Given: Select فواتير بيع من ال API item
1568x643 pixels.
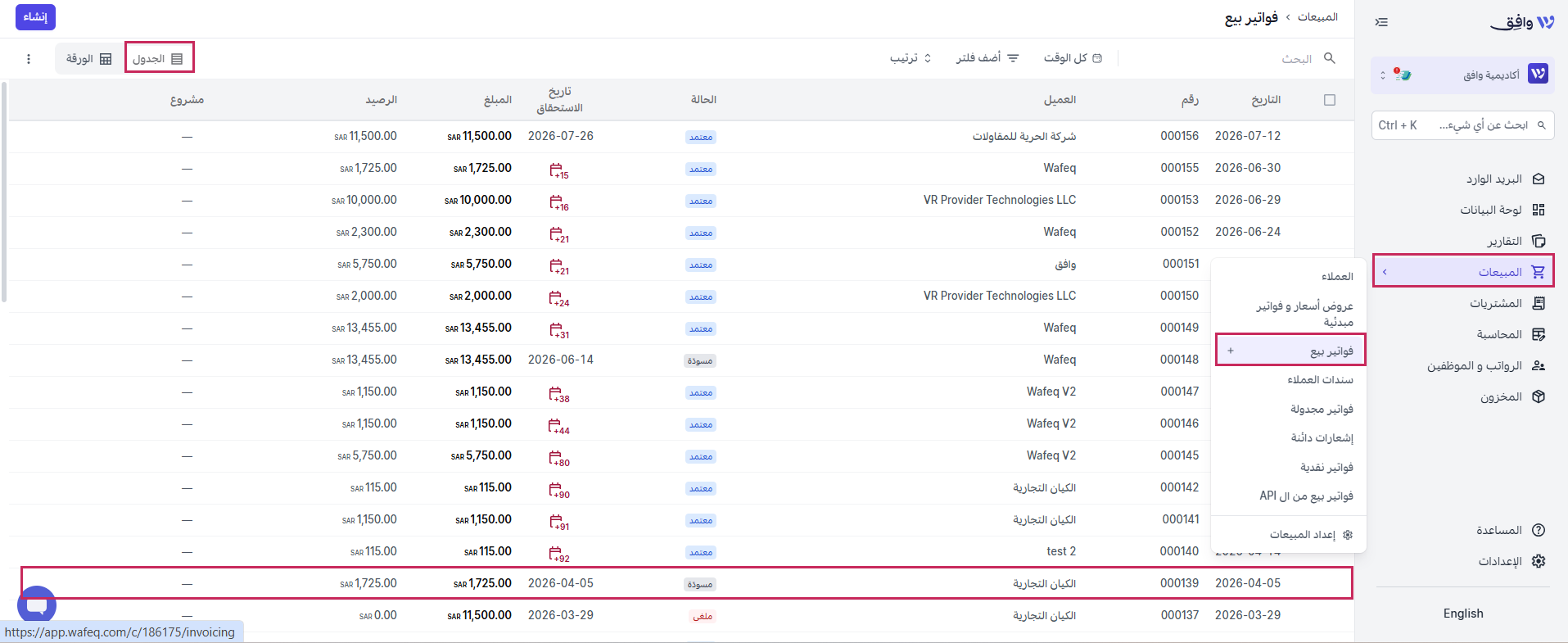Looking at the screenshot, I should 1306,496.
